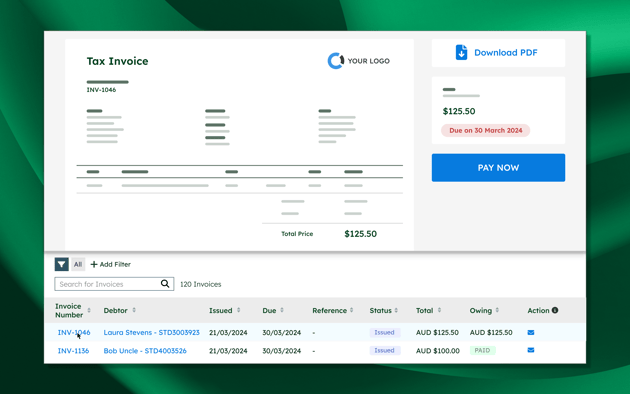630x394 pixels.
Task: Select the All filter tab
Action: (x=78, y=264)
